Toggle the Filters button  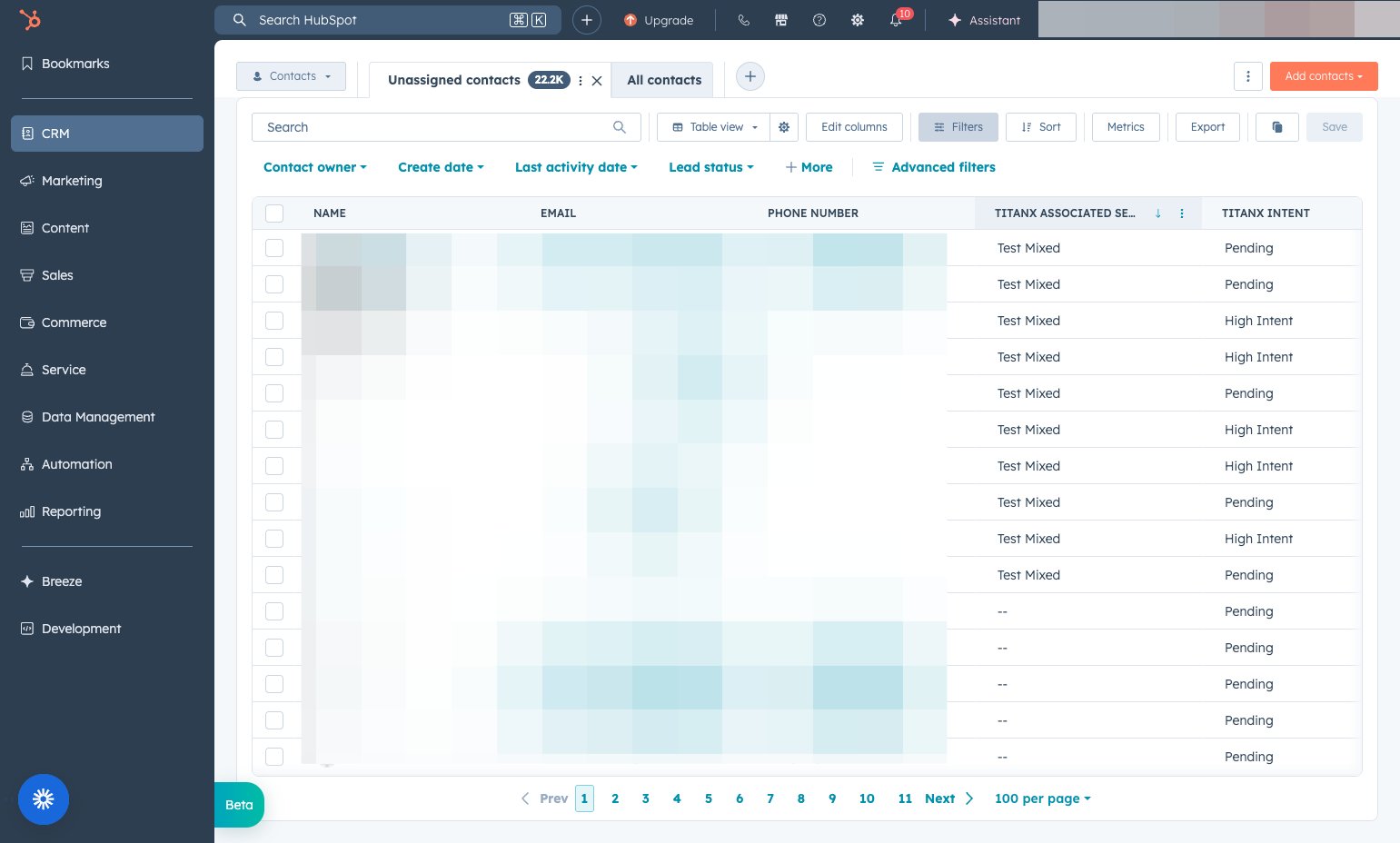click(958, 127)
